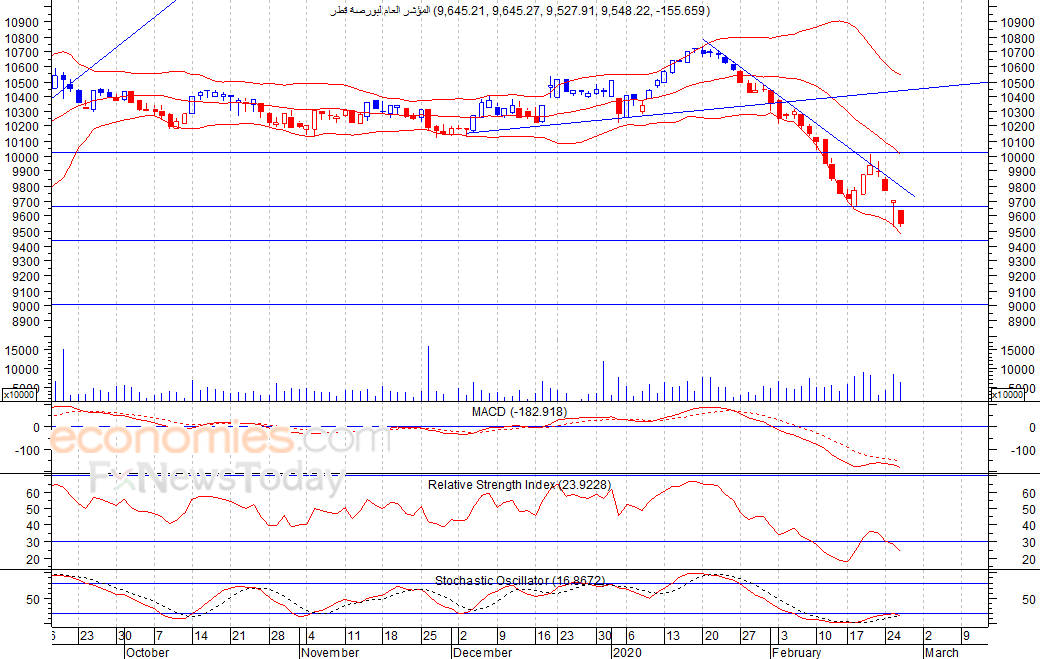Click the date label 17 on time axis
Image resolution: width=1040 pixels, height=659 pixels.
tap(856, 636)
